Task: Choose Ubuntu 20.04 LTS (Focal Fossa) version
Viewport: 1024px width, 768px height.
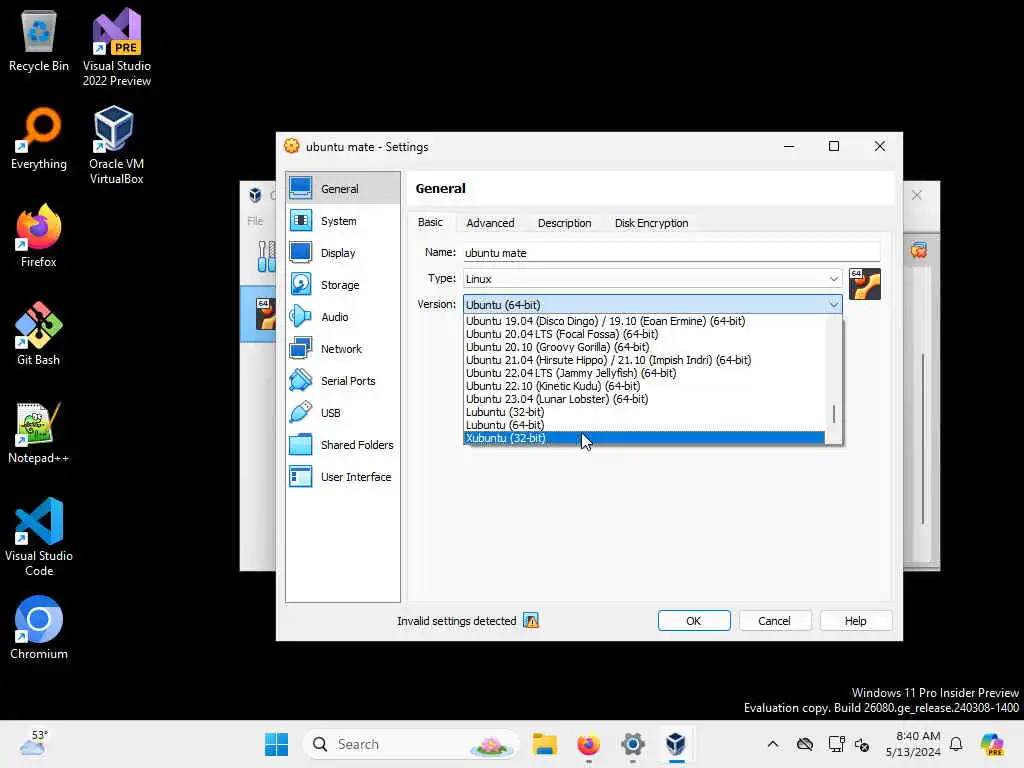Action: [644, 334]
